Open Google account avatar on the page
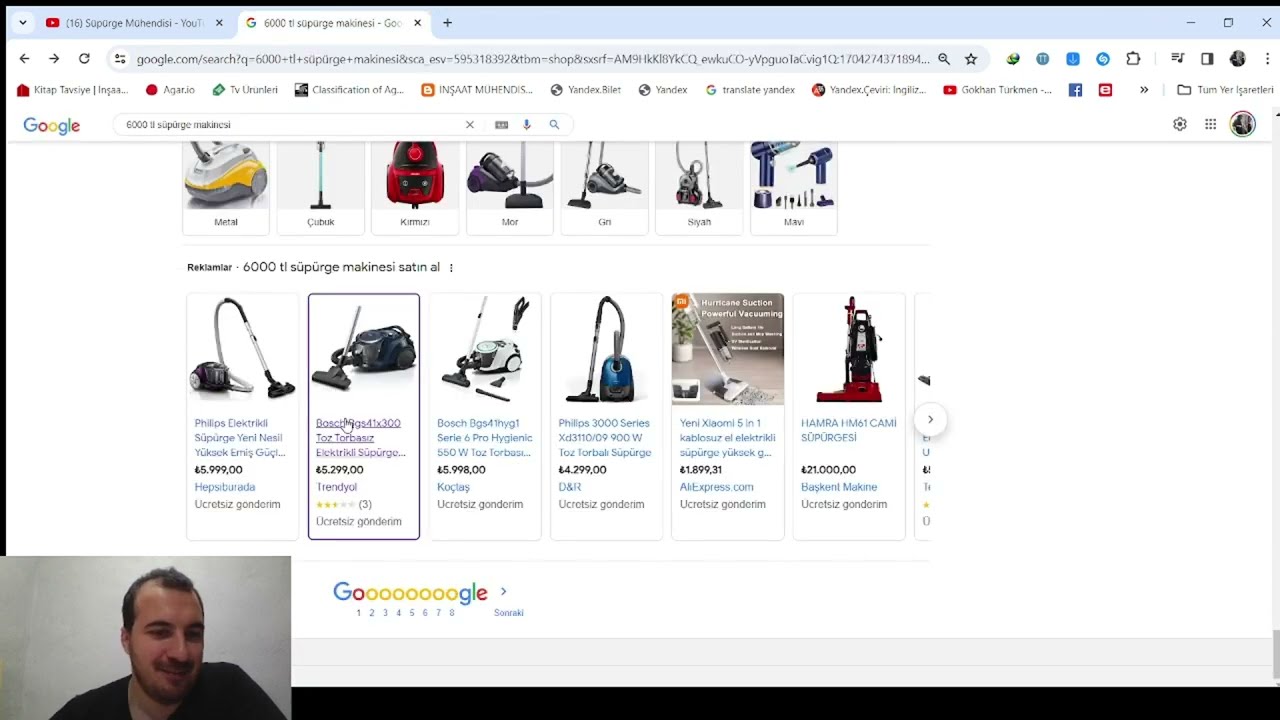Image resolution: width=1280 pixels, height=720 pixels. (x=1243, y=124)
